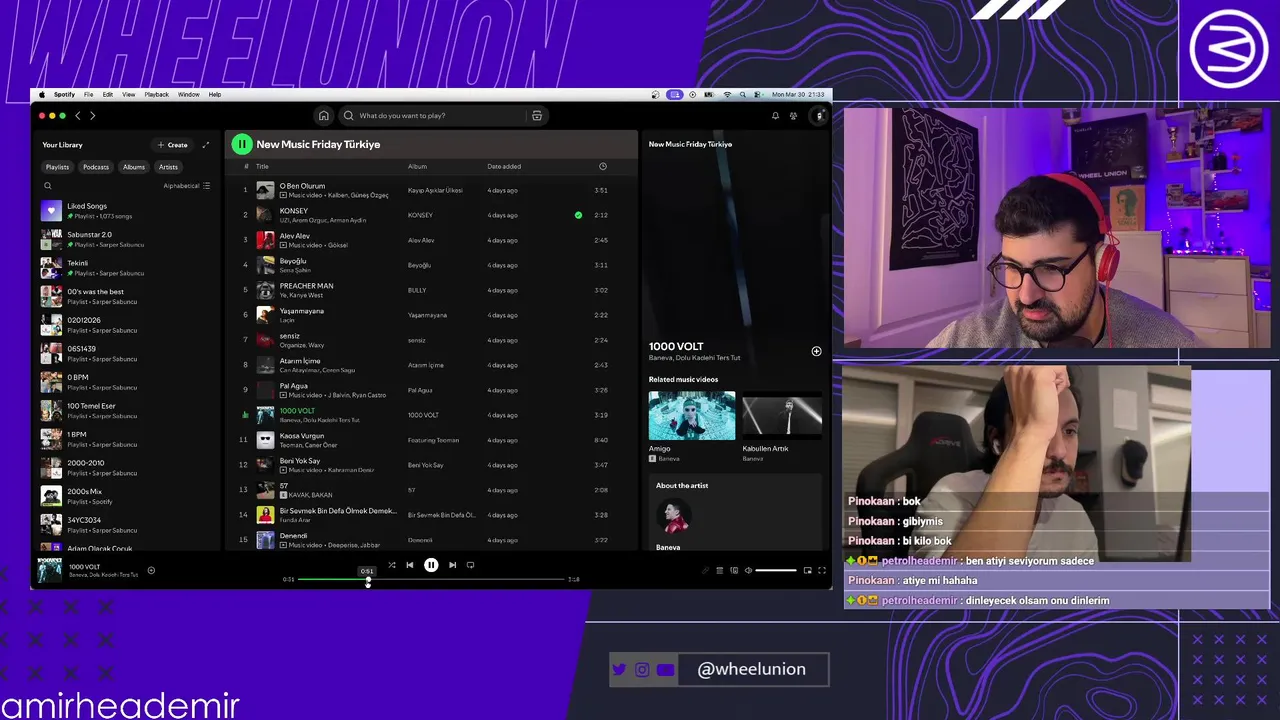Viewport: 1280px width, 720px height.
Task: Go forward with the right arrow
Action: (92, 115)
